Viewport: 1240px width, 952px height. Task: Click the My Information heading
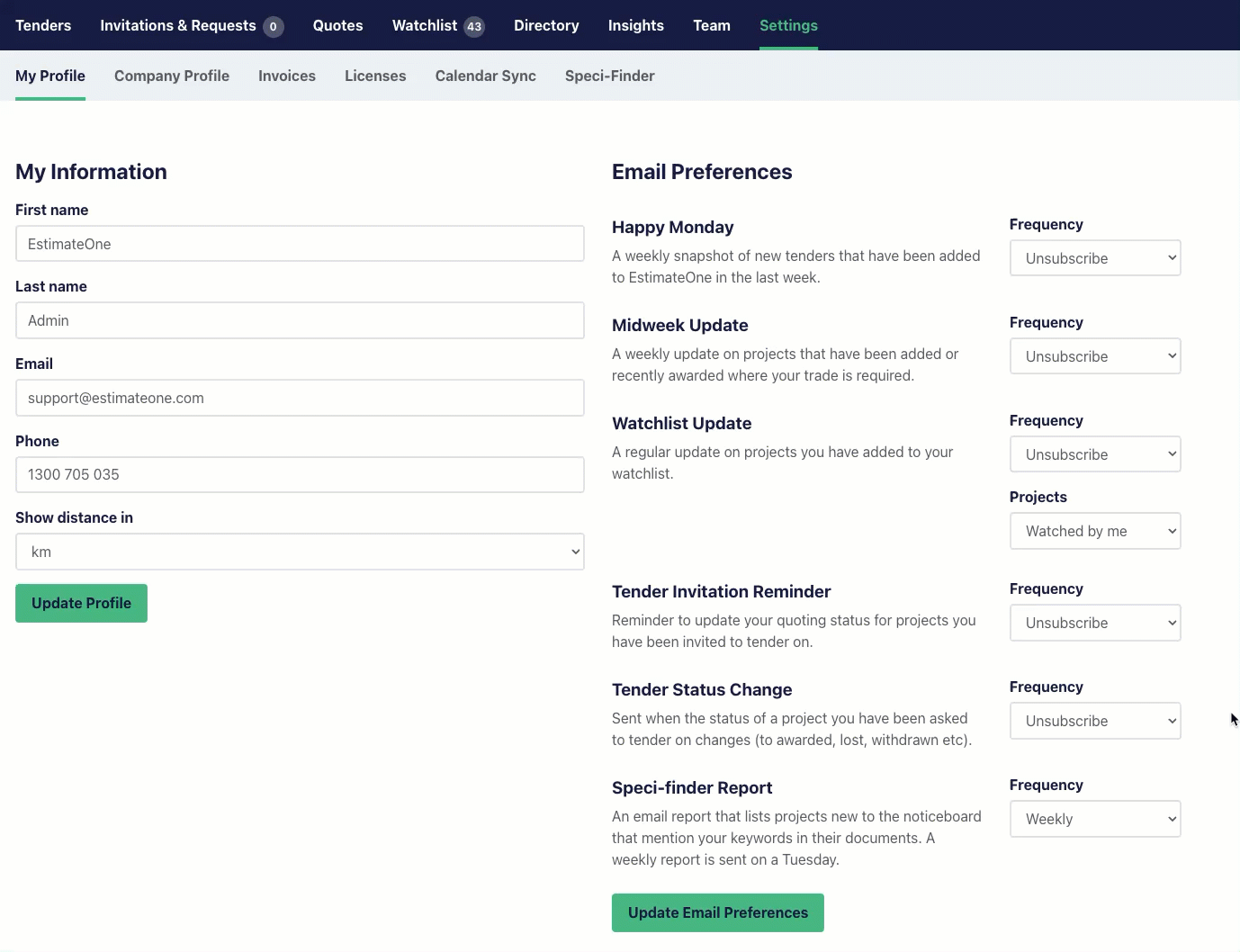pyautogui.click(x=91, y=172)
